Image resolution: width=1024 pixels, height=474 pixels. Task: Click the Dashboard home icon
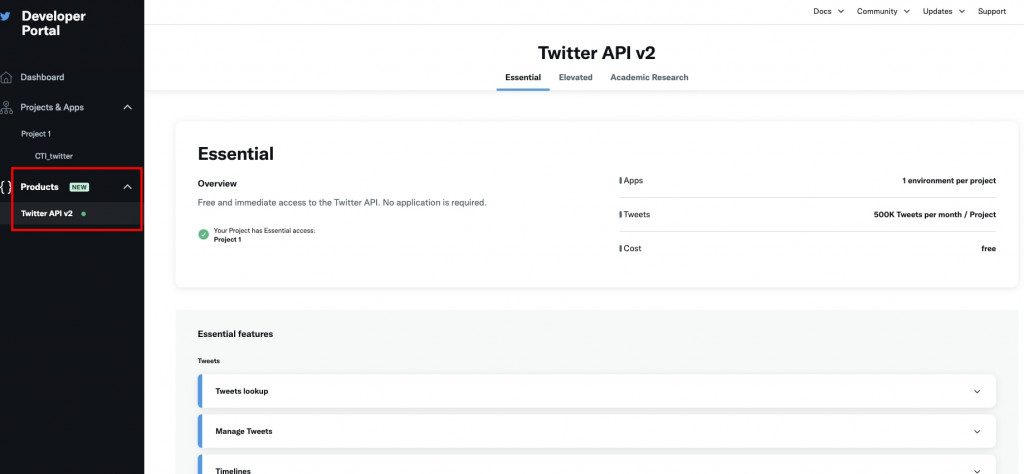point(7,77)
